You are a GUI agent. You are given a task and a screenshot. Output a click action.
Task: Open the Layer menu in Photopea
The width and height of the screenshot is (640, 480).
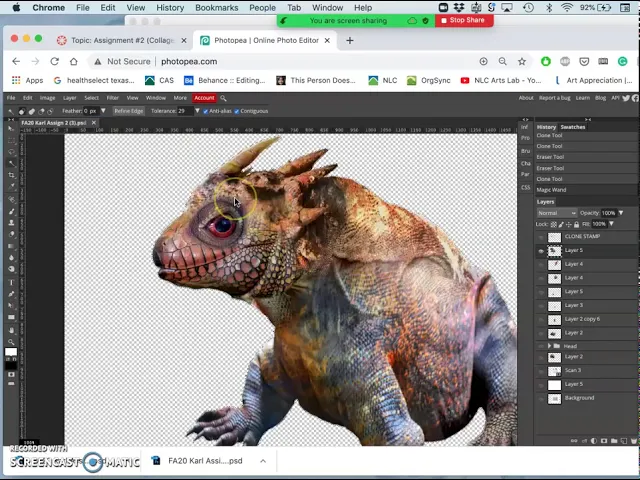(69, 98)
